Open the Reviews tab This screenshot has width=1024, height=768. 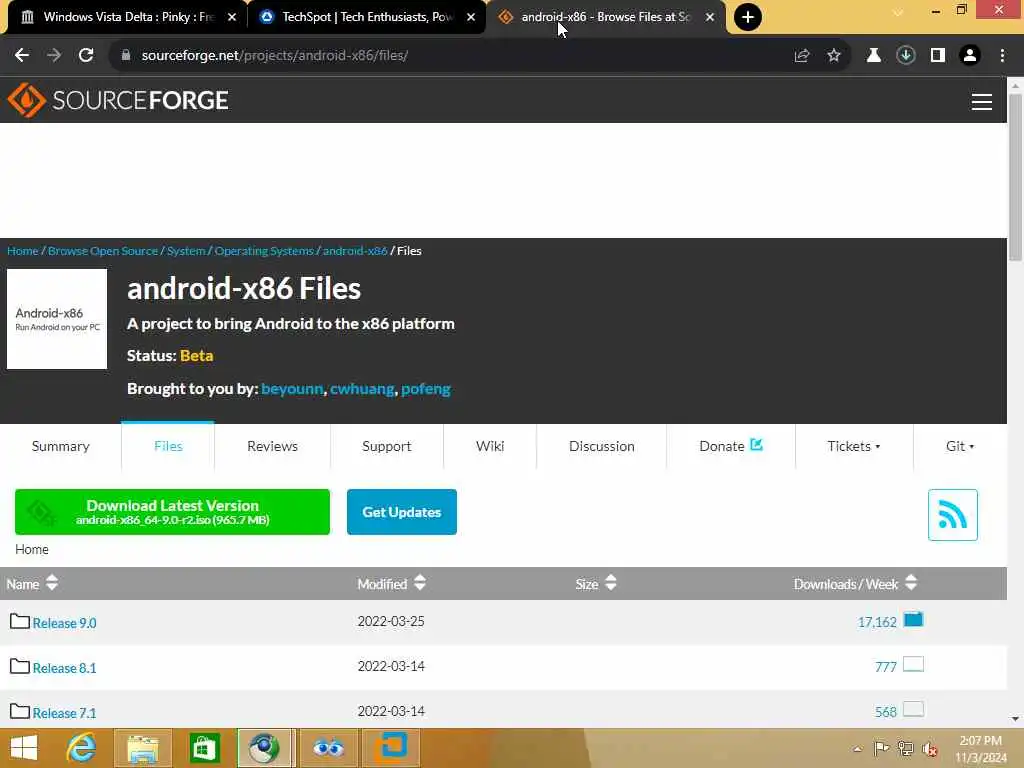(272, 446)
